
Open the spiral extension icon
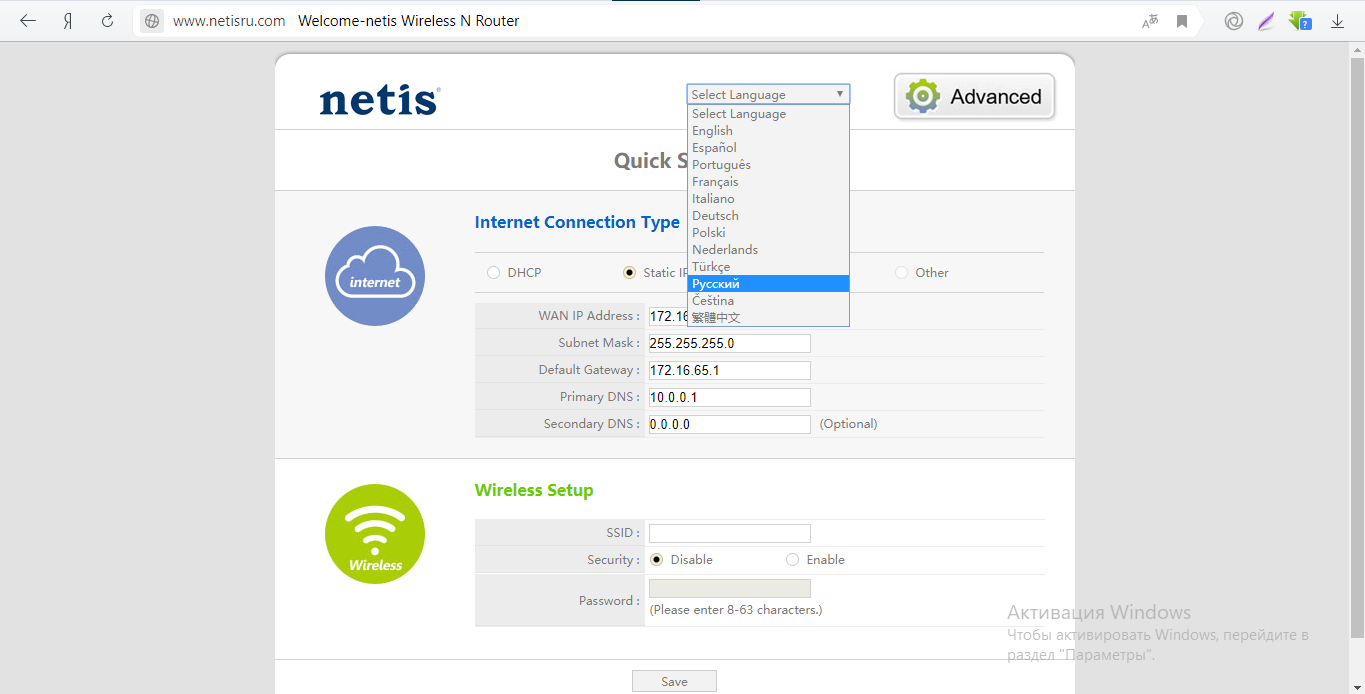point(1234,21)
